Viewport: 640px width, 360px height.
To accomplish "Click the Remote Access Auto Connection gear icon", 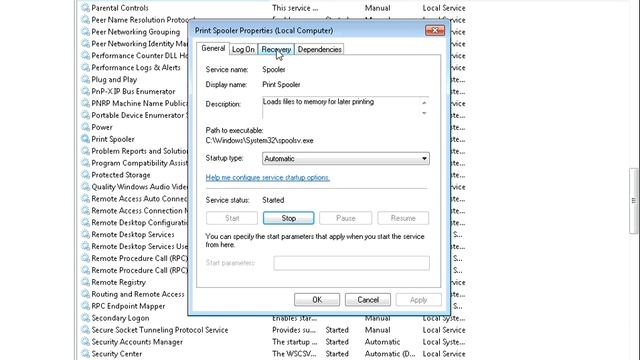I will pyautogui.click(x=85, y=198).
